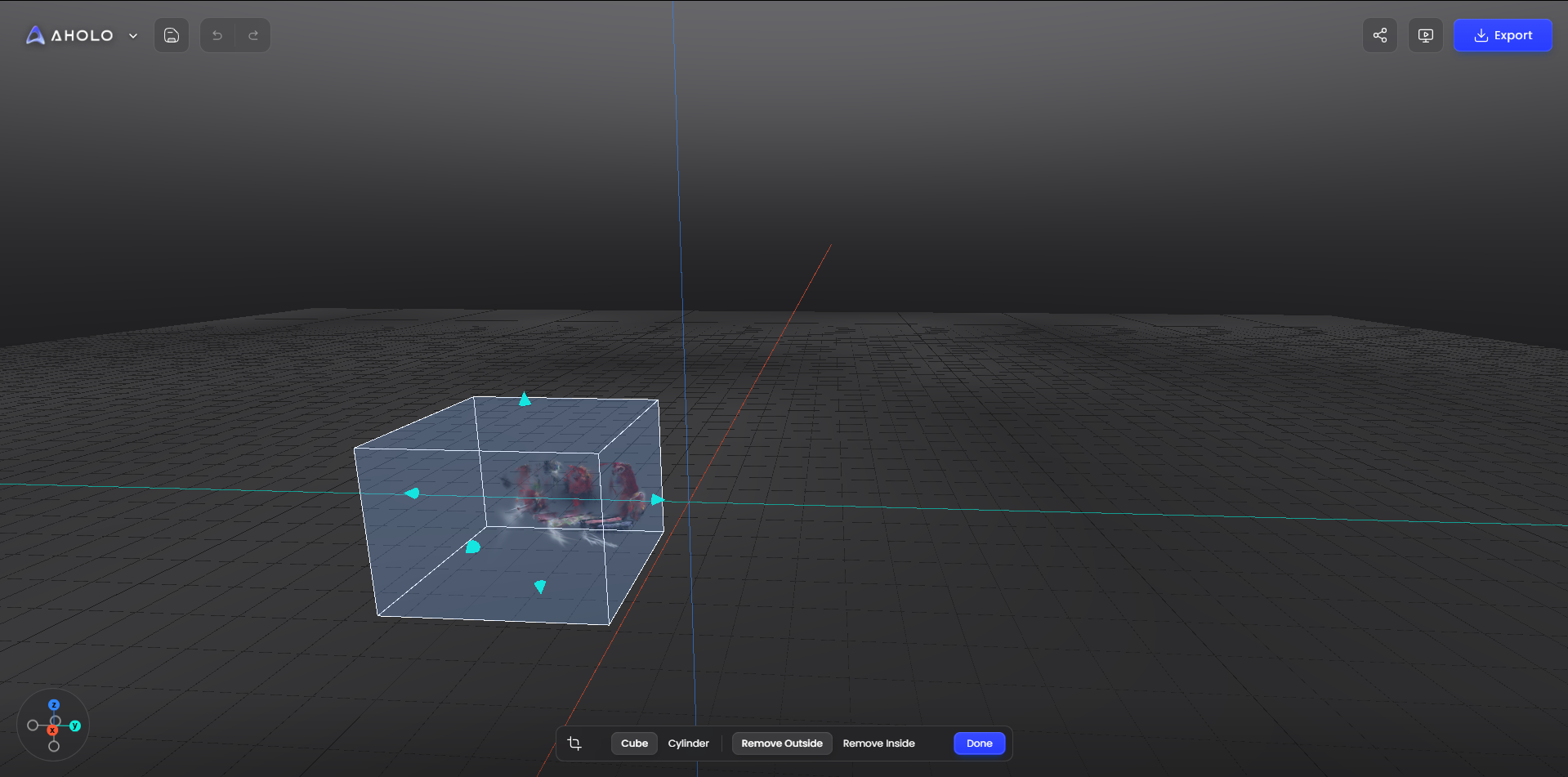Screen dimensions: 1568x777
Task: Select the top handle of the crop box
Action: (x=525, y=400)
